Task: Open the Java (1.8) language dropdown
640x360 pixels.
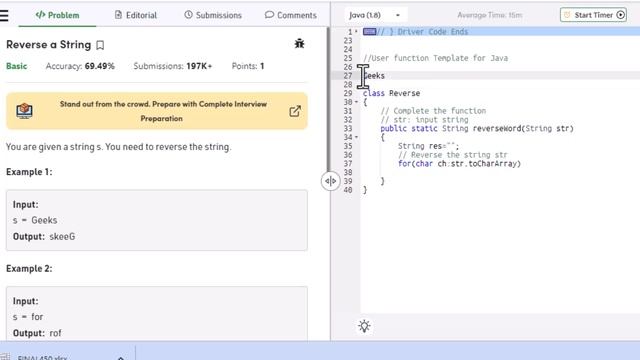Action: pyautogui.click(x=376, y=15)
